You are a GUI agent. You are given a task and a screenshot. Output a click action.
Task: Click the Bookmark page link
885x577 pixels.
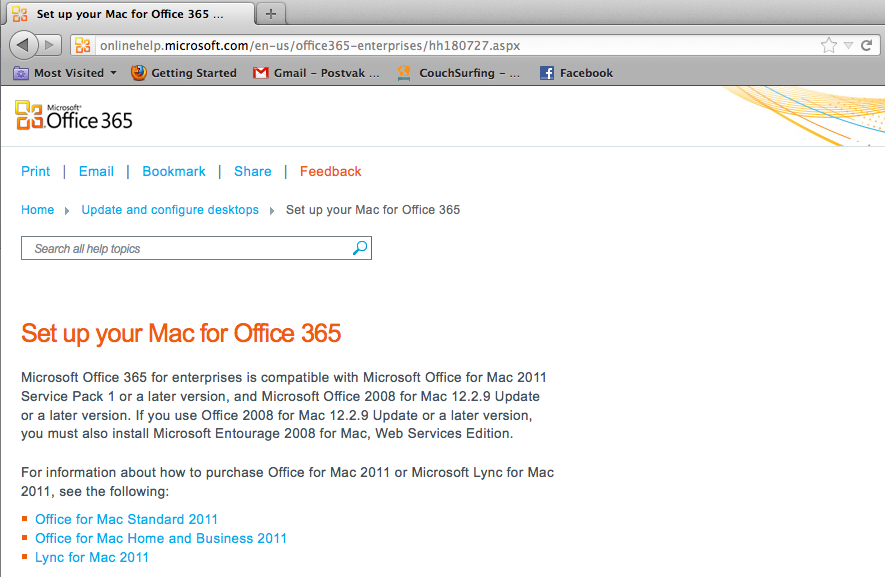pyautogui.click(x=174, y=171)
